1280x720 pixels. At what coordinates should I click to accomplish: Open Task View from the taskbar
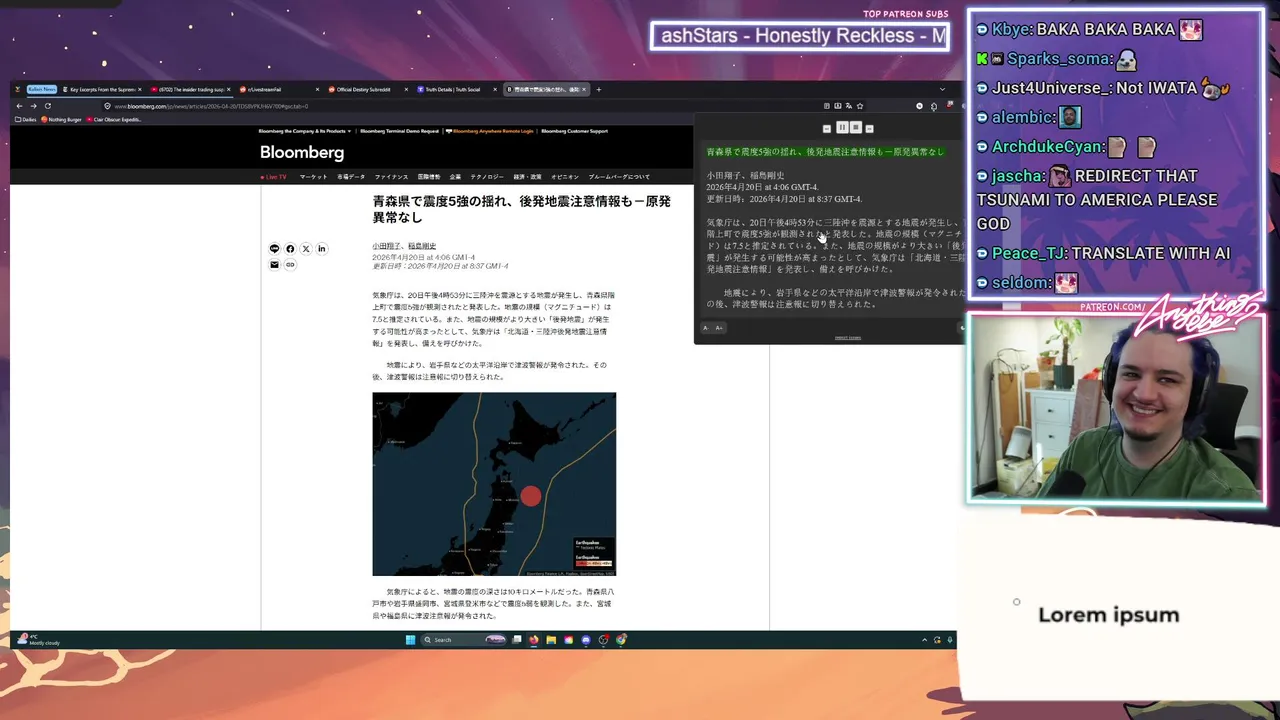pos(517,640)
